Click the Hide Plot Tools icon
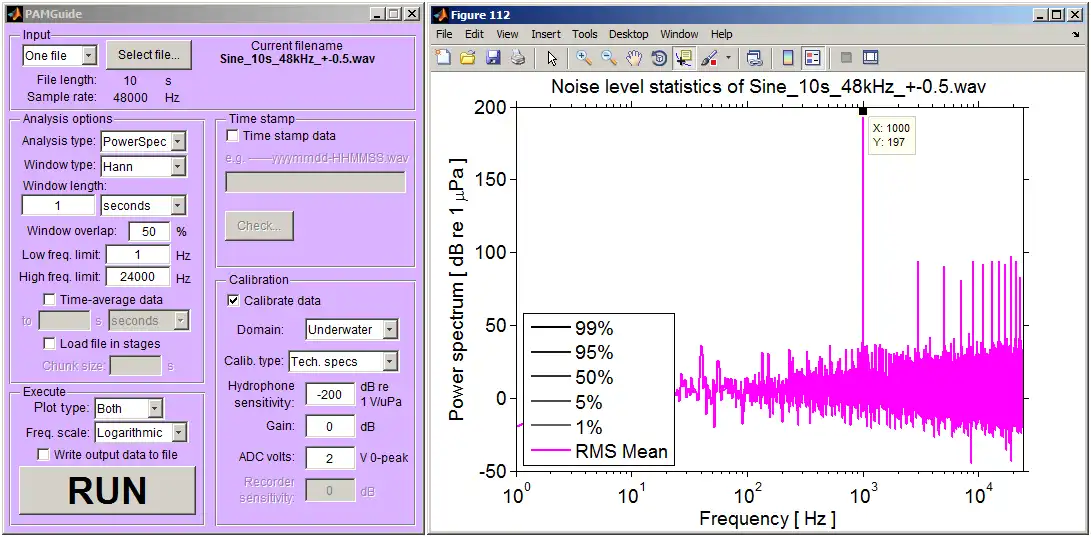 click(x=846, y=58)
